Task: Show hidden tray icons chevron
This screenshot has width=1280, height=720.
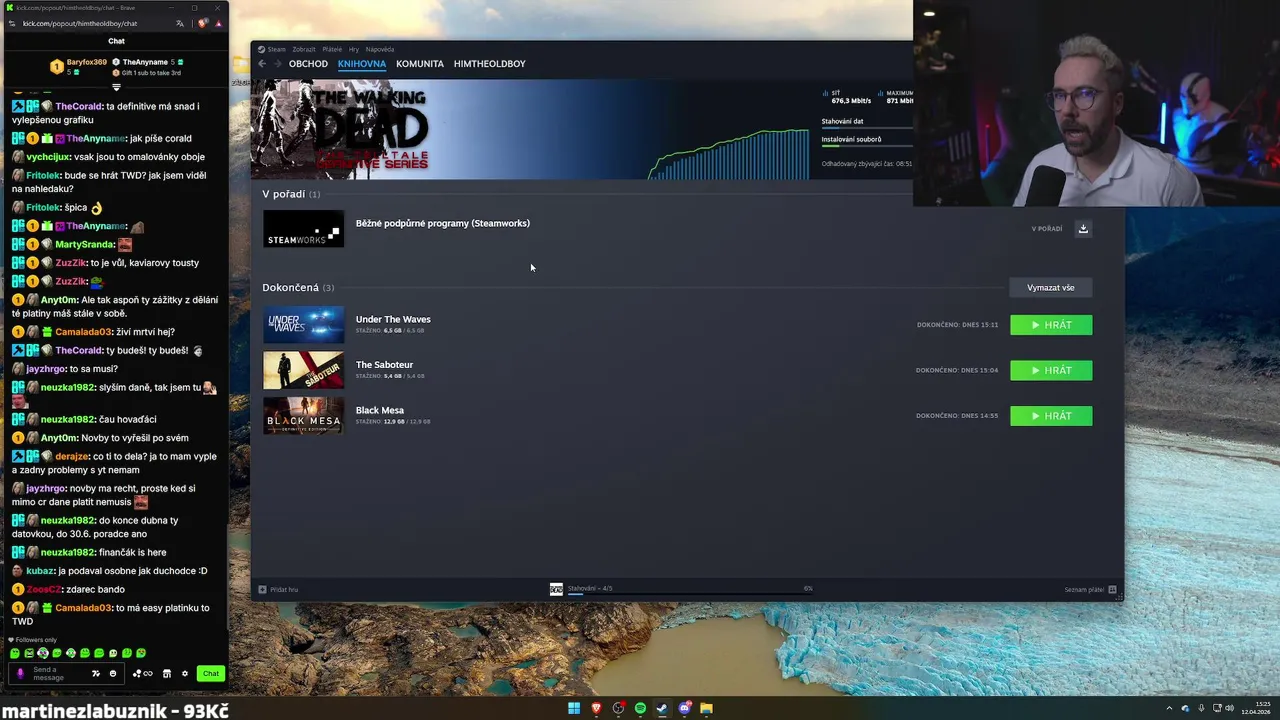Action: click(1171, 708)
